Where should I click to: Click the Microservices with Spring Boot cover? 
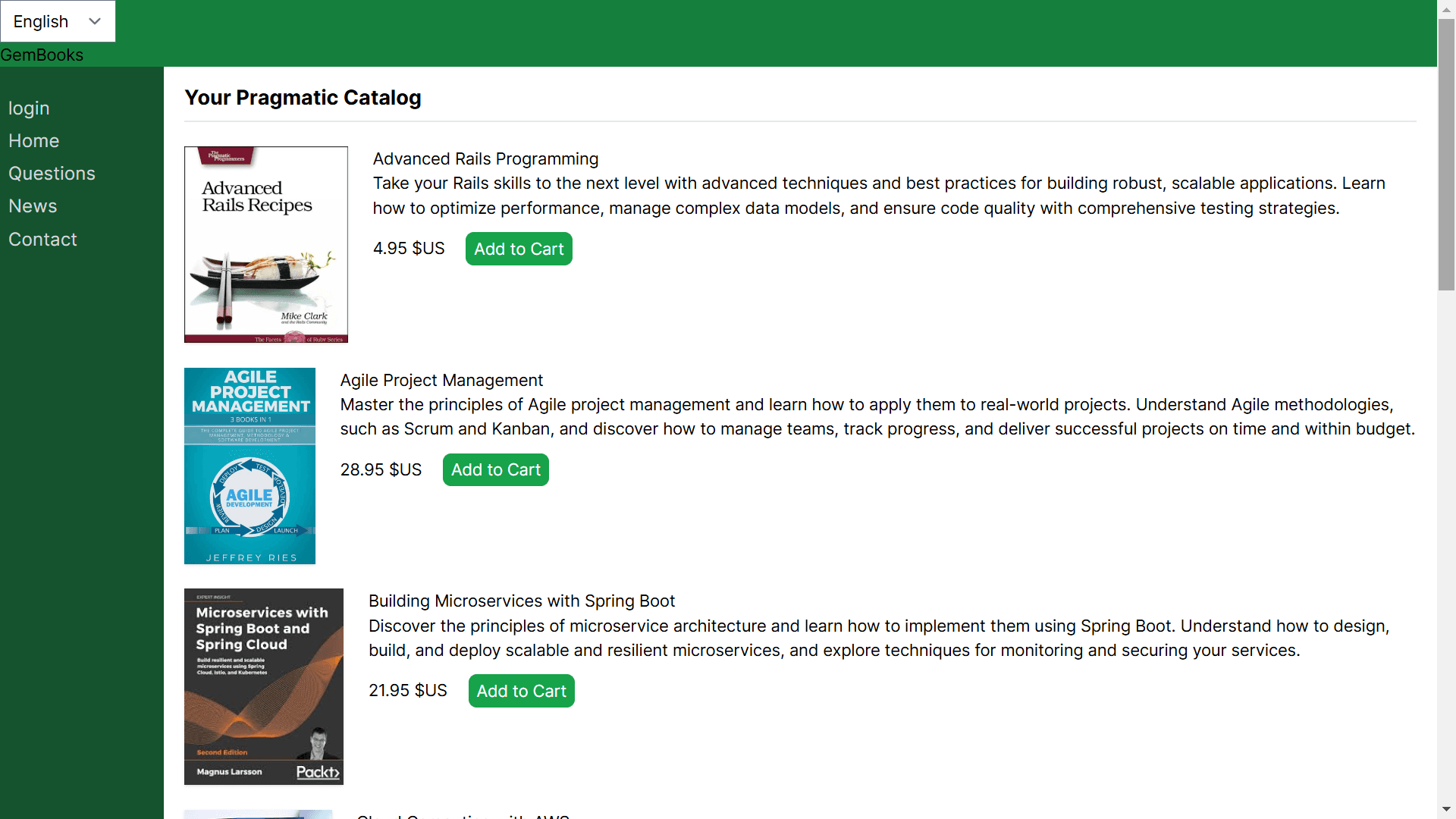coord(263,686)
